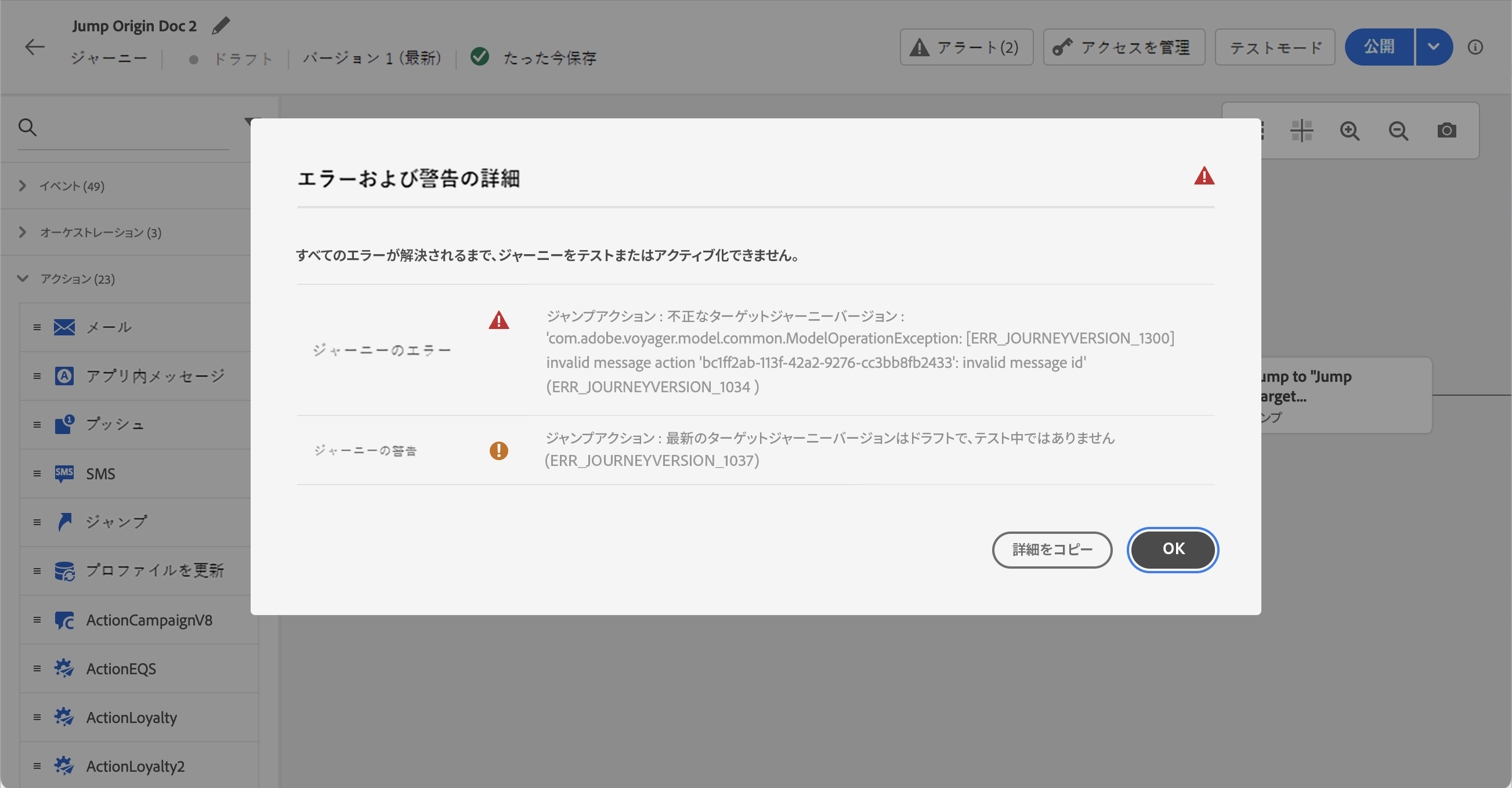Click the OK button in dialog
Viewport: 1512px width, 788px height.
(x=1173, y=549)
